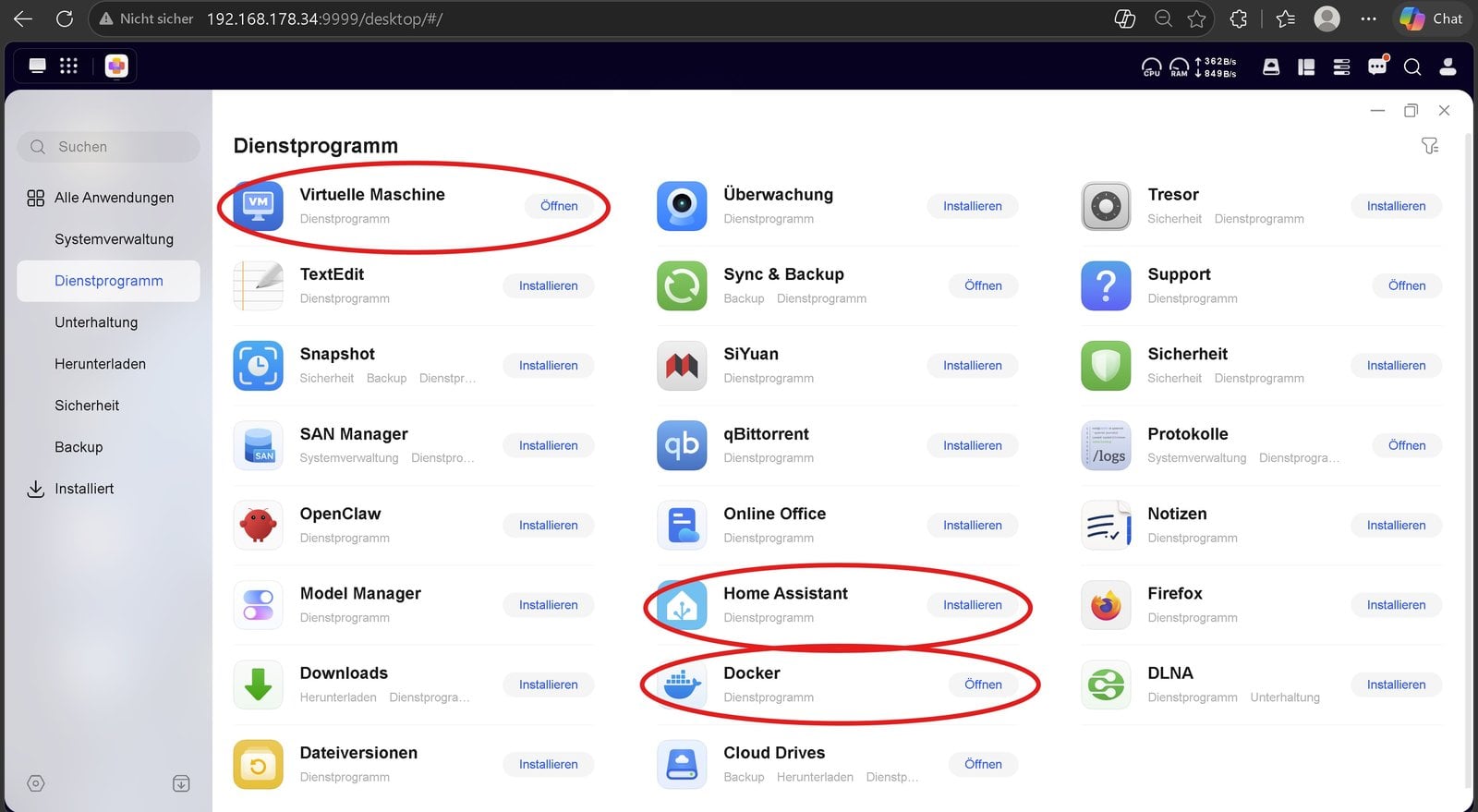This screenshot has height=812, width=1478.
Task: Open the desktop search magnifier icon
Action: [1412, 67]
